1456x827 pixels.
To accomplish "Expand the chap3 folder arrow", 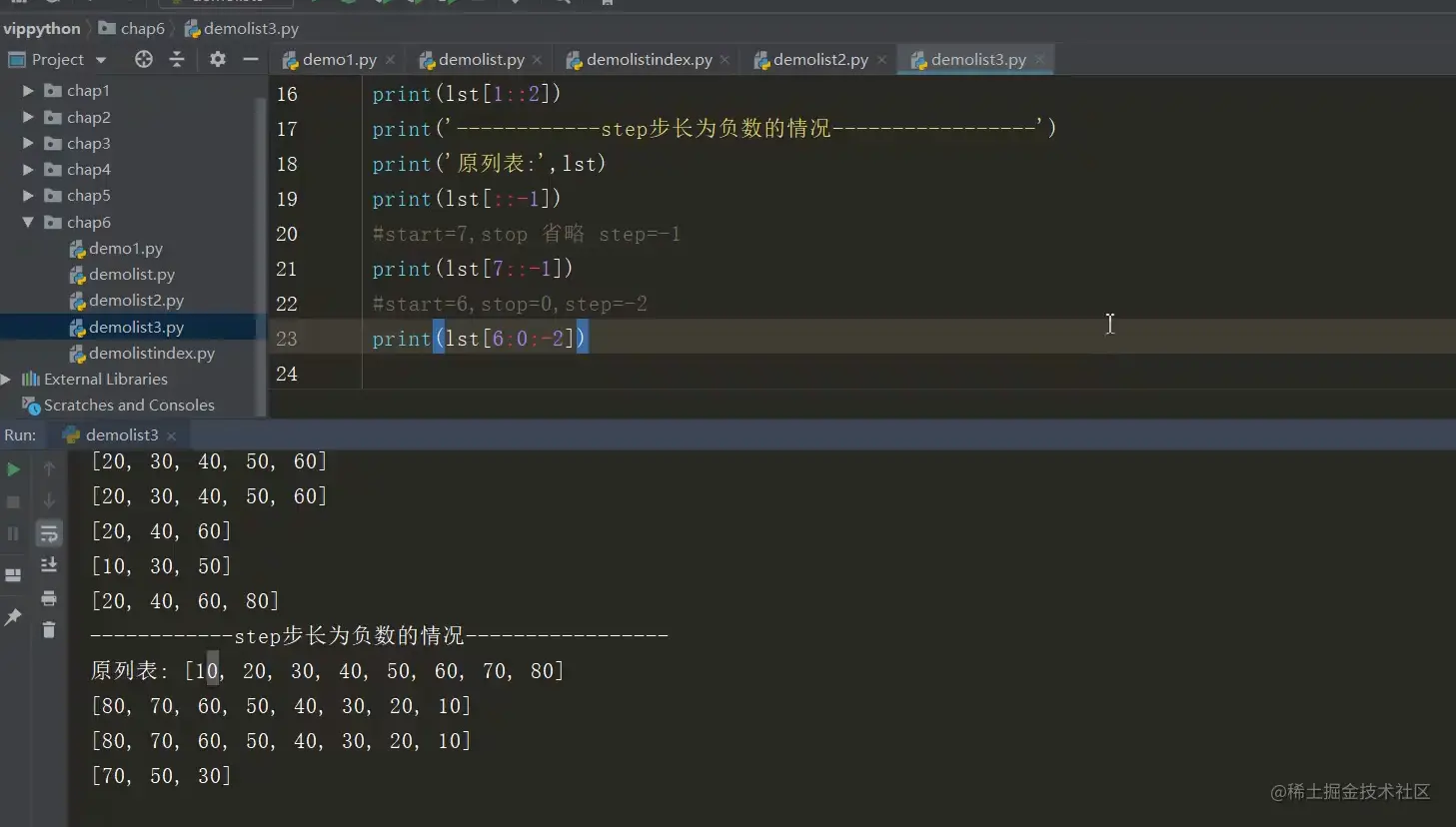I will tap(28, 143).
